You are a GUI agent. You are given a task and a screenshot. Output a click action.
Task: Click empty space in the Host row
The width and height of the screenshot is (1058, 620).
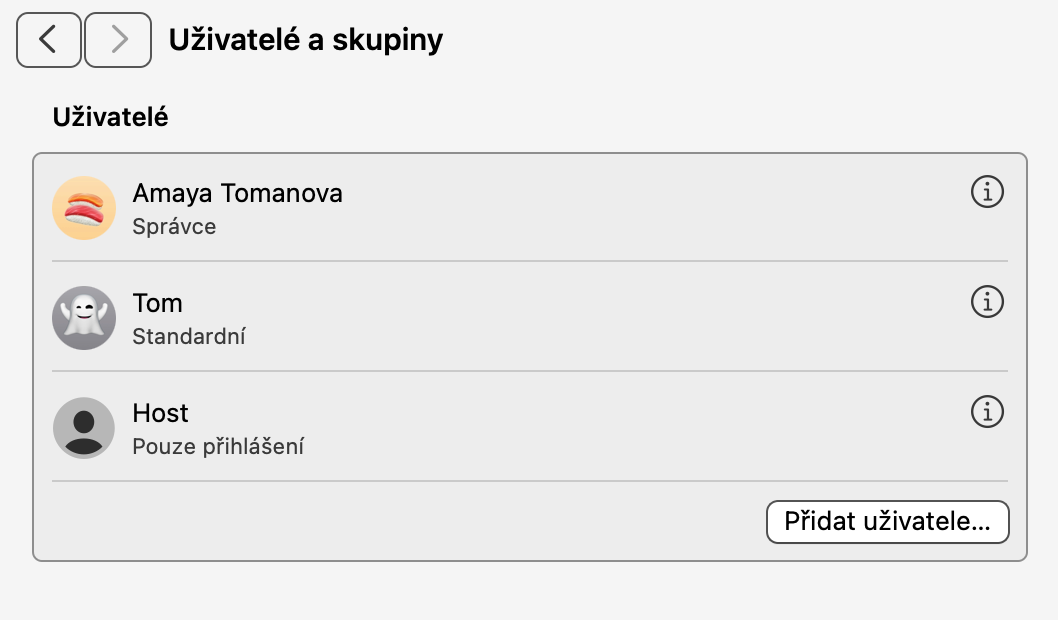(650, 427)
